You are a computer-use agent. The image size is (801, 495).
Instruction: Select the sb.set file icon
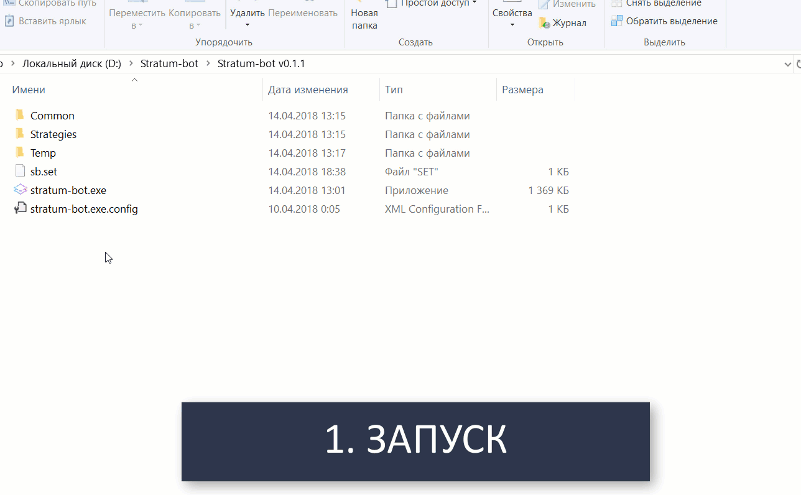(x=20, y=171)
